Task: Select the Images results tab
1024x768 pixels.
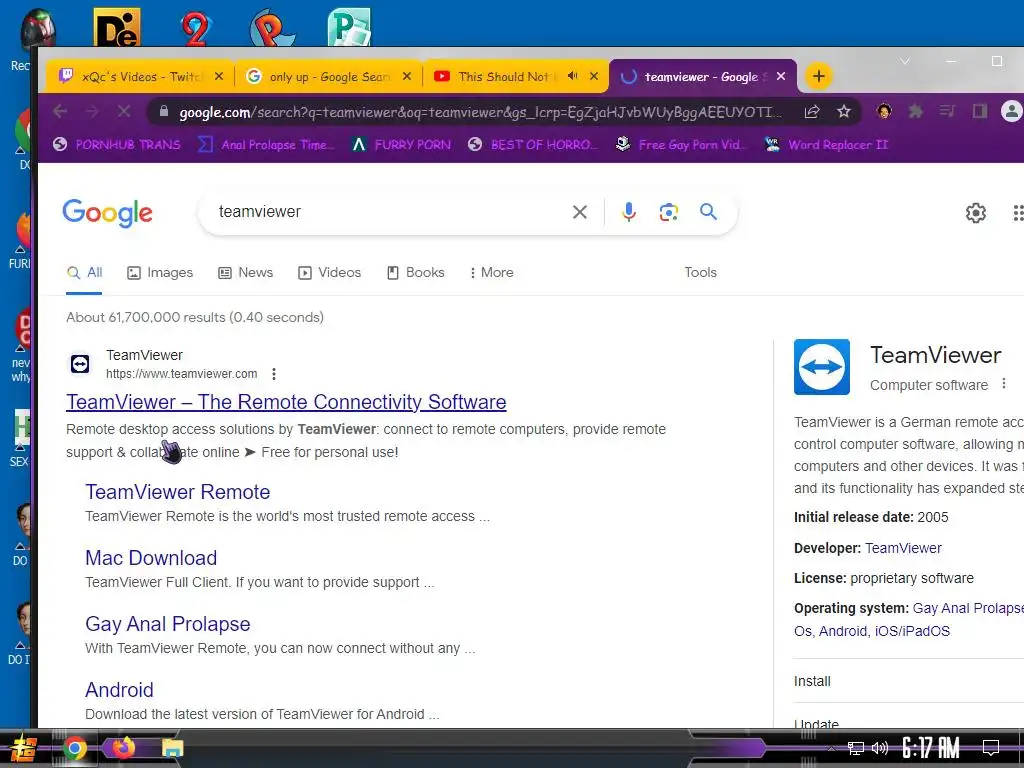Action: point(160,272)
